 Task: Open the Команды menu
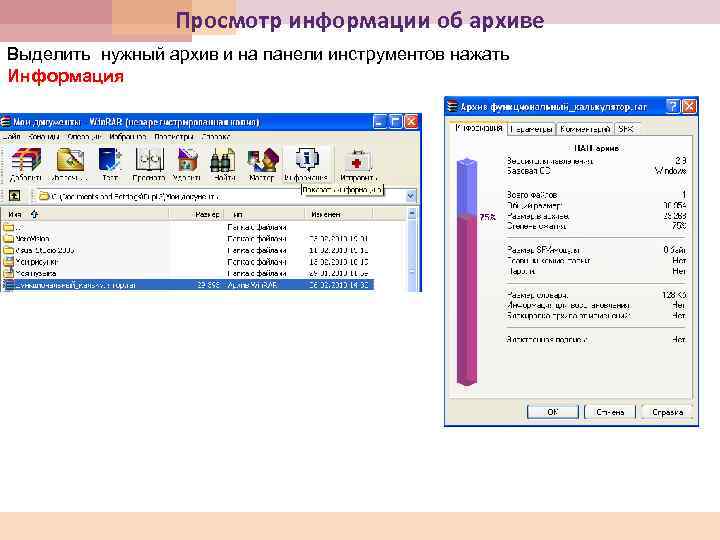tap(44, 137)
